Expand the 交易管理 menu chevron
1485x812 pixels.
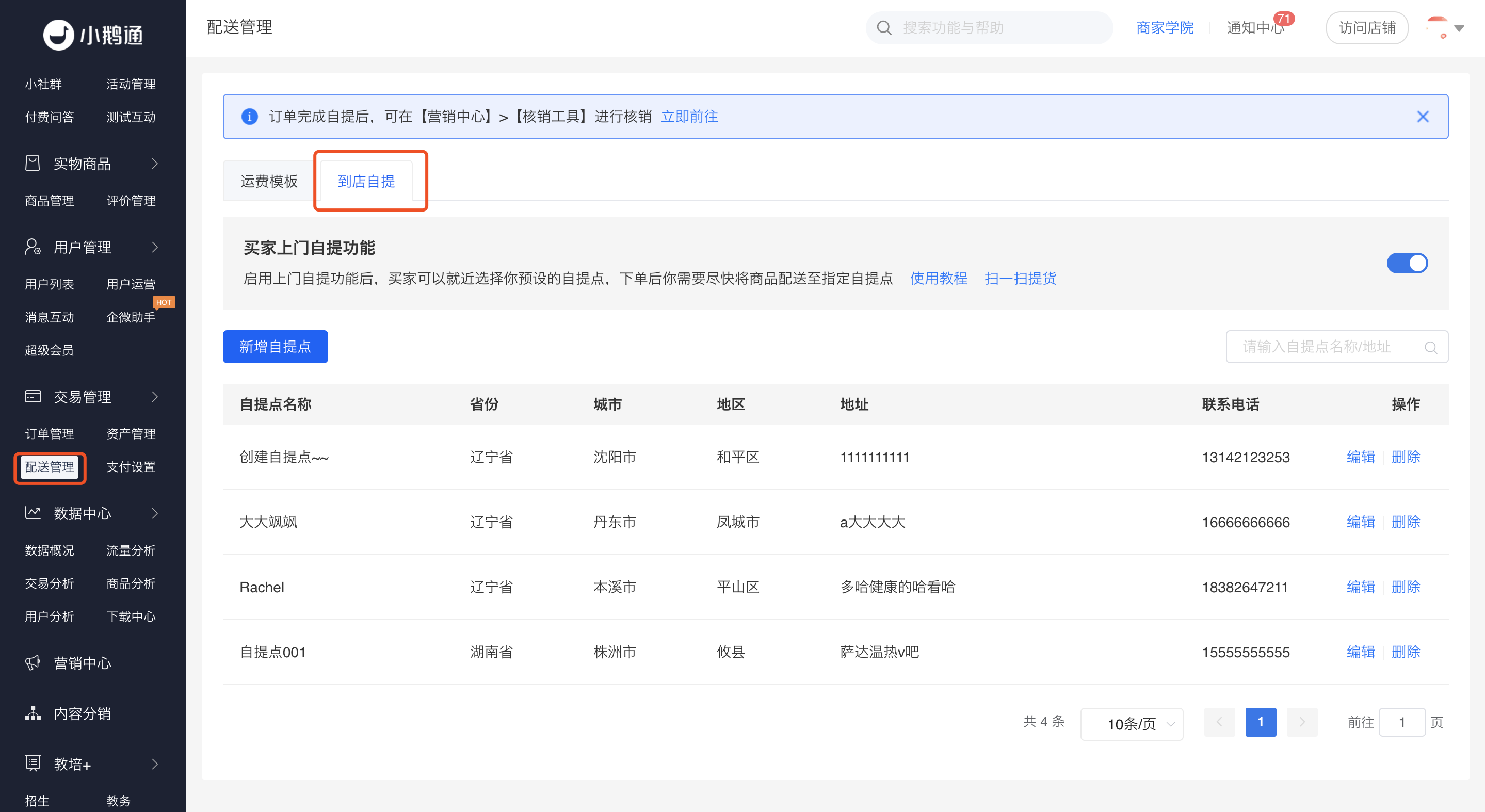(154, 397)
